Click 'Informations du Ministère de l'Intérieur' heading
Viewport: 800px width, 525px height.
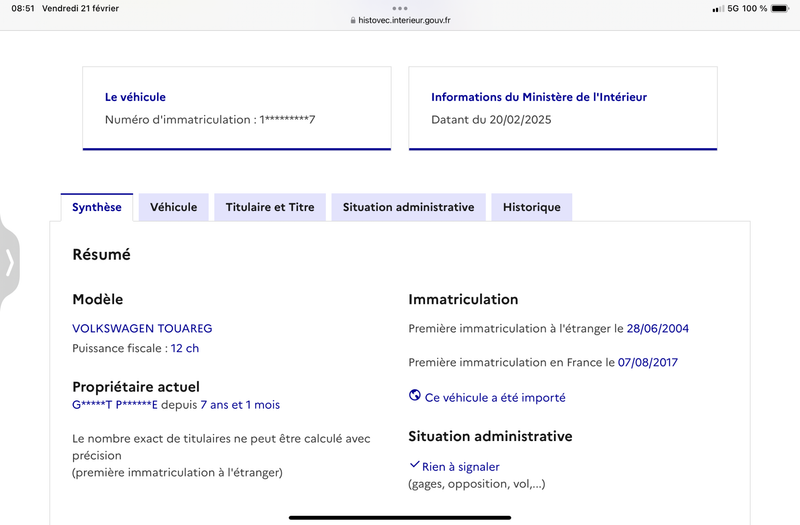(x=539, y=97)
